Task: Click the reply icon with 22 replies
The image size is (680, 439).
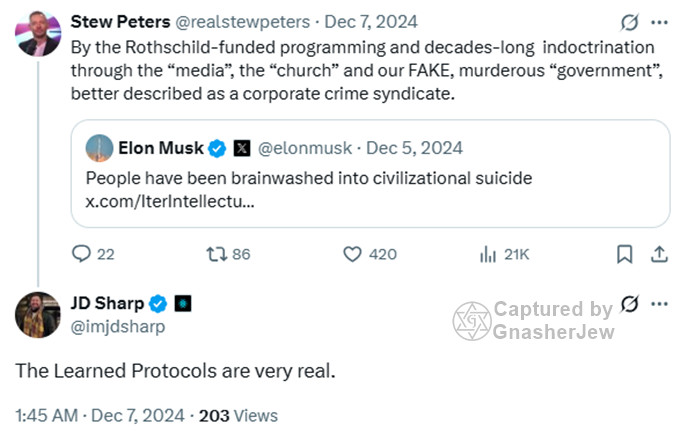Action: (83, 255)
